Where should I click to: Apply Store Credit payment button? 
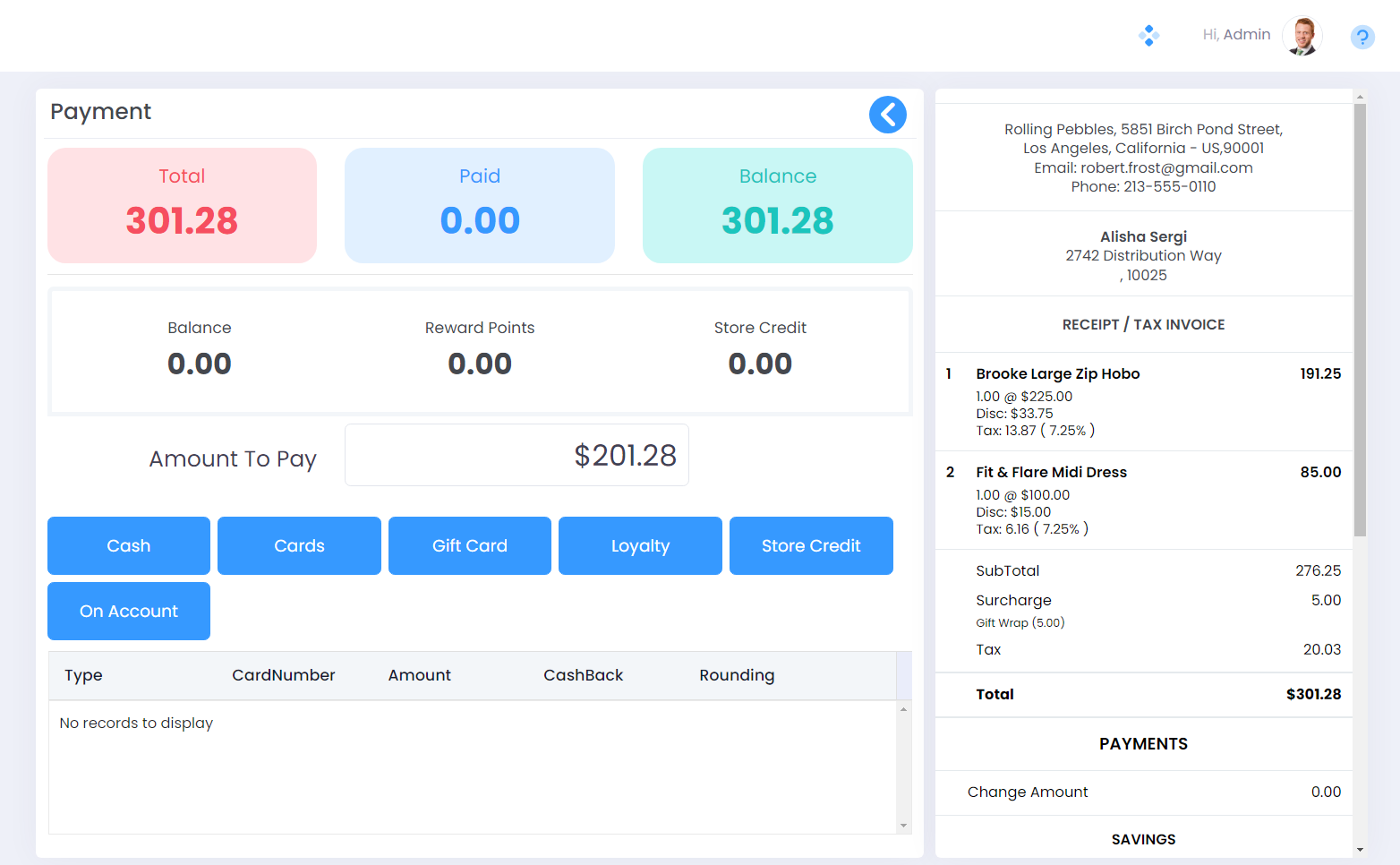click(x=810, y=545)
